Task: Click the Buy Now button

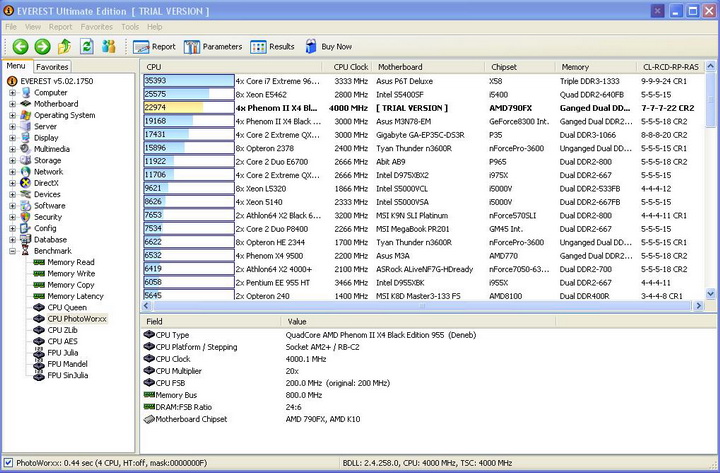Action: coord(328,46)
